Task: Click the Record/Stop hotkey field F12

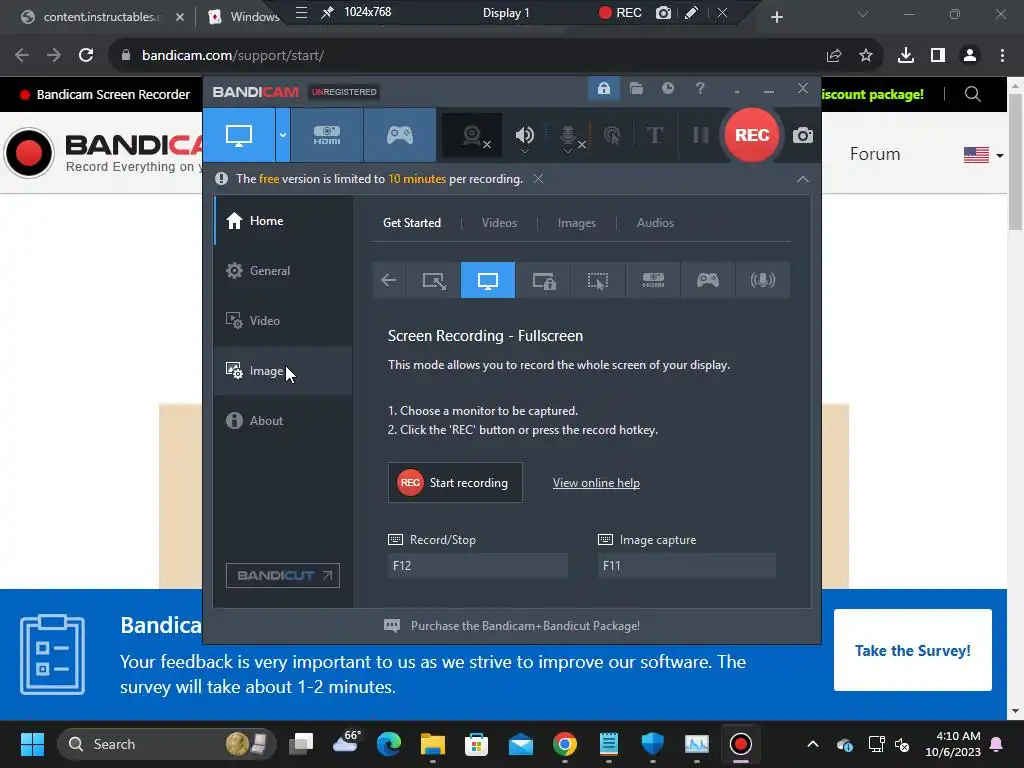Action: click(x=477, y=566)
